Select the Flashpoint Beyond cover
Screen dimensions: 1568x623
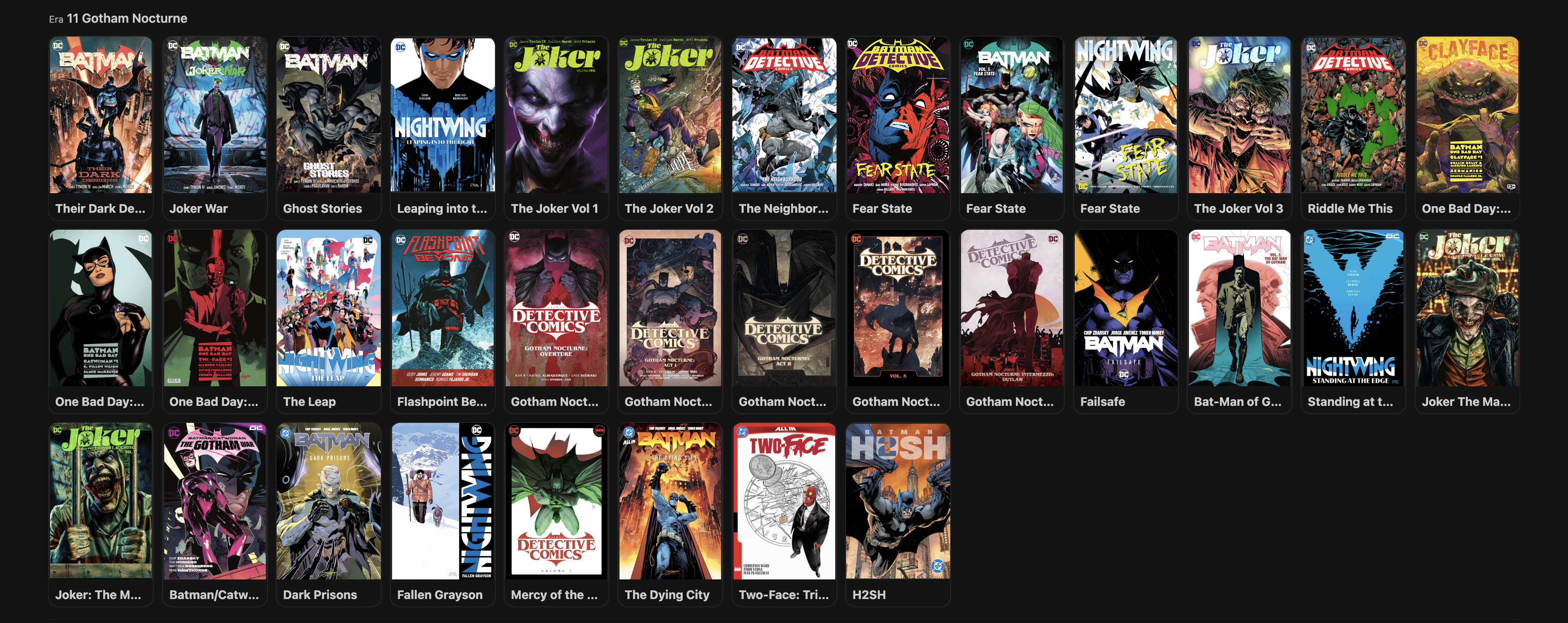(x=443, y=308)
